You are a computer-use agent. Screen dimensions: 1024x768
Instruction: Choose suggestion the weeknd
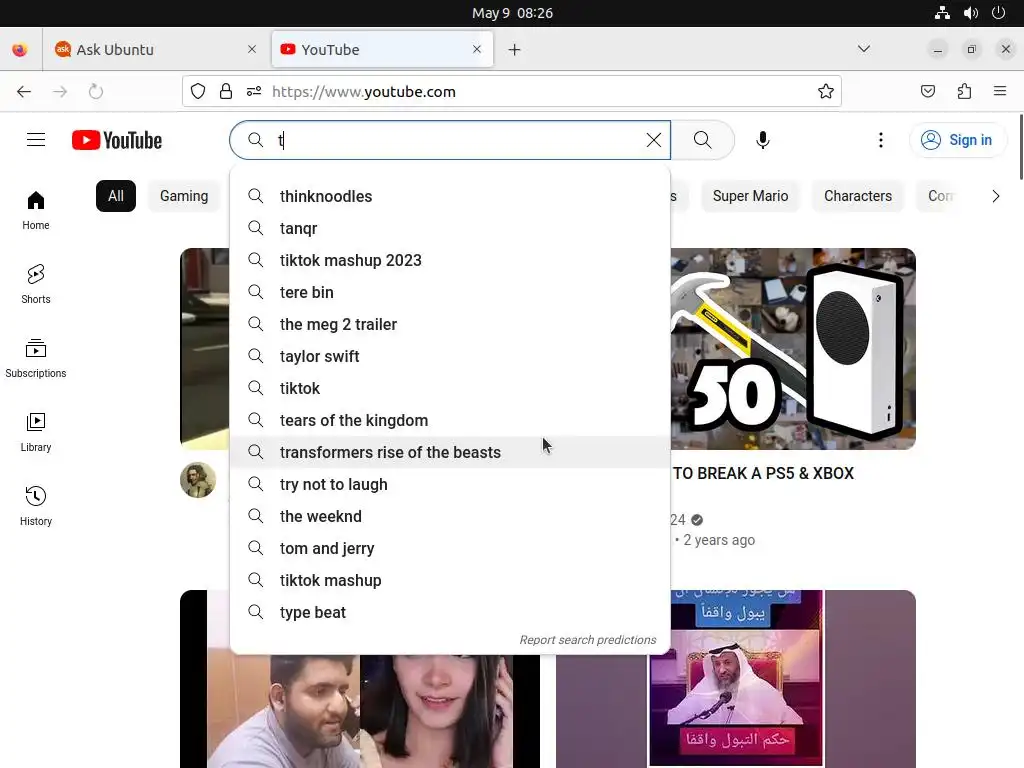click(x=450, y=516)
